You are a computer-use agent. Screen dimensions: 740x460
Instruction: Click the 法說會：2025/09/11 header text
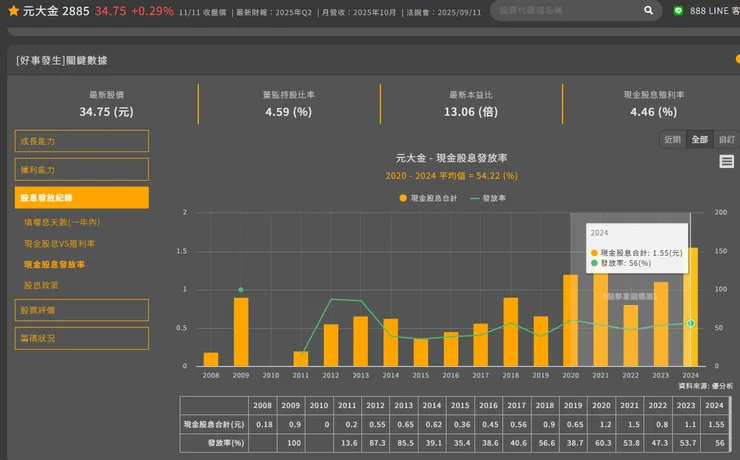444,12
